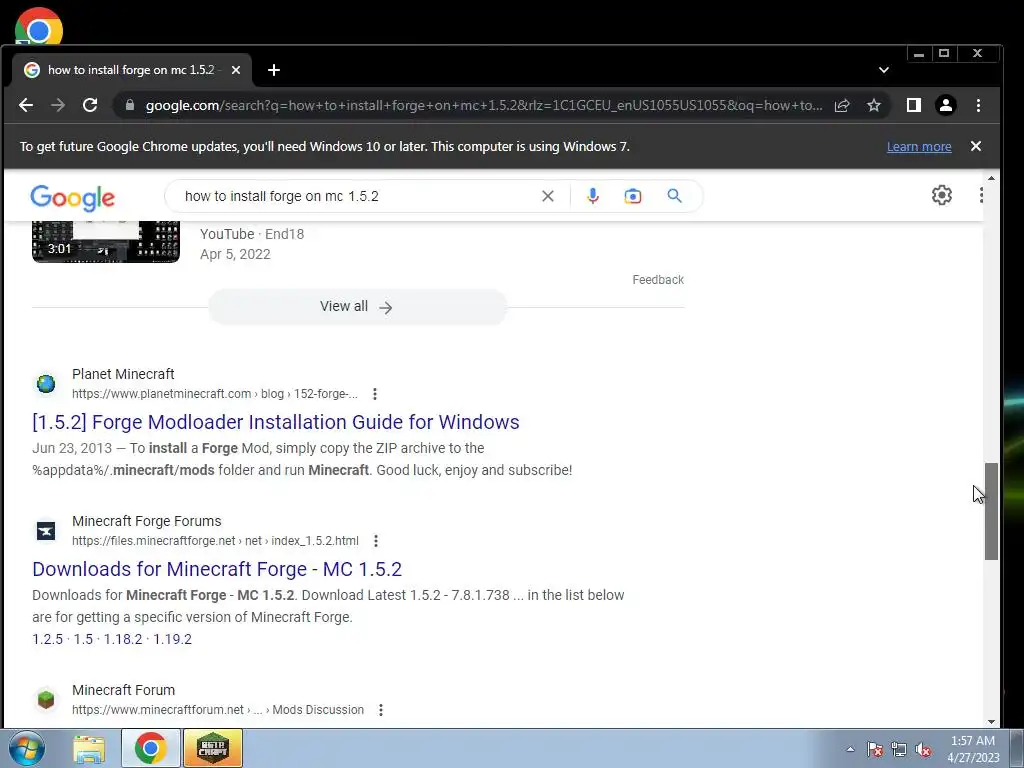Viewport: 1024px width, 768px height.
Task: Open Minecraft Forge Forums favicon
Action: [x=46, y=531]
